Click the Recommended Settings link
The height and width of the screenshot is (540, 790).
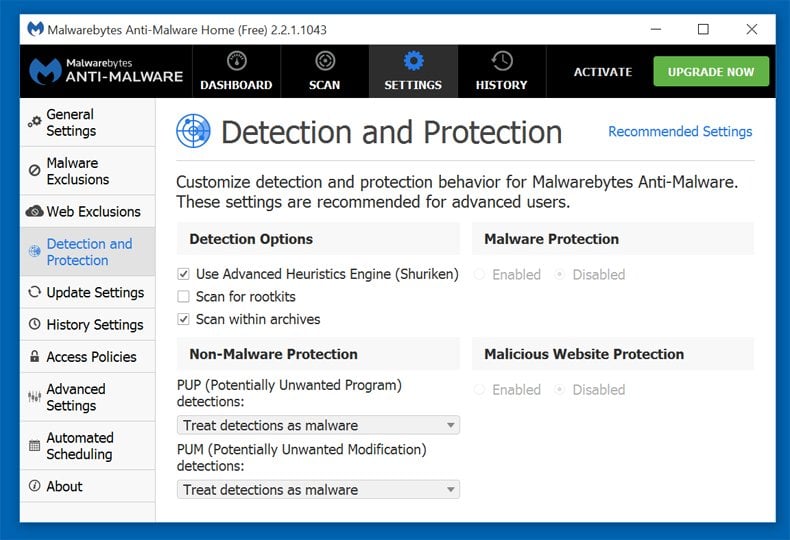[x=680, y=131]
